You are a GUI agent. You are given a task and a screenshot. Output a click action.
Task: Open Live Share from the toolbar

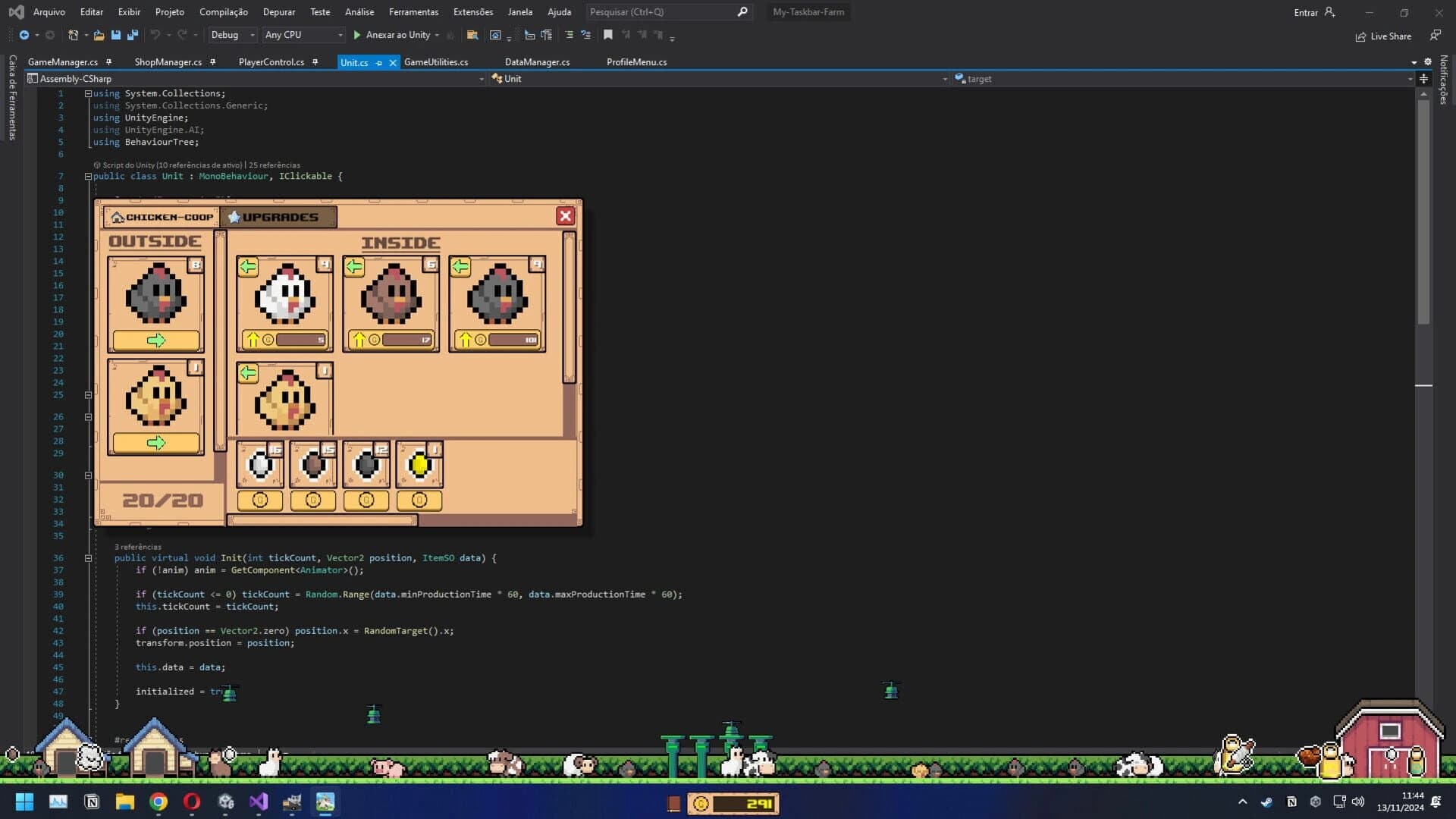(1383, 36)
